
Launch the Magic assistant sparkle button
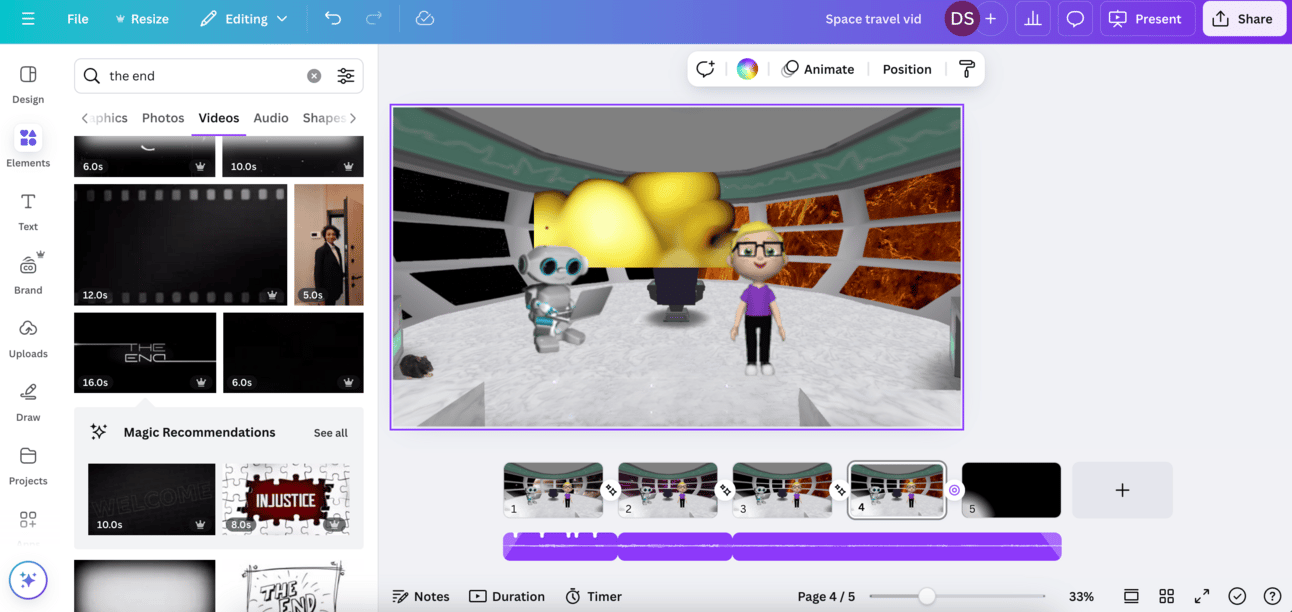(28, 580)
